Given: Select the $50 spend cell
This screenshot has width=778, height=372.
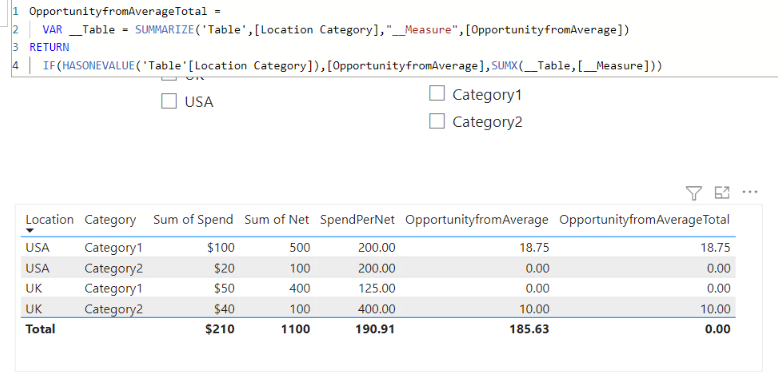Looking at the screenshot, I should (225, 289).
